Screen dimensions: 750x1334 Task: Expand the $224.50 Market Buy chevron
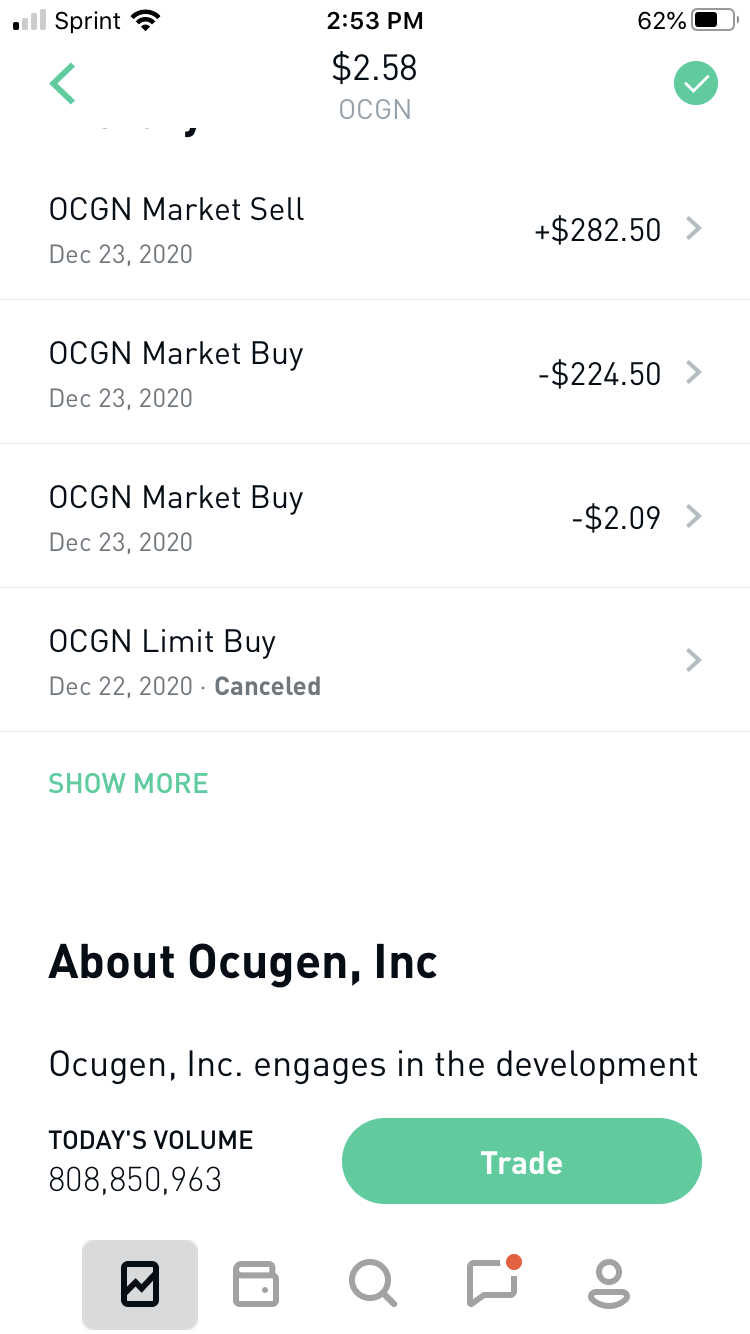pyautogui.click(x=694, y=373)
